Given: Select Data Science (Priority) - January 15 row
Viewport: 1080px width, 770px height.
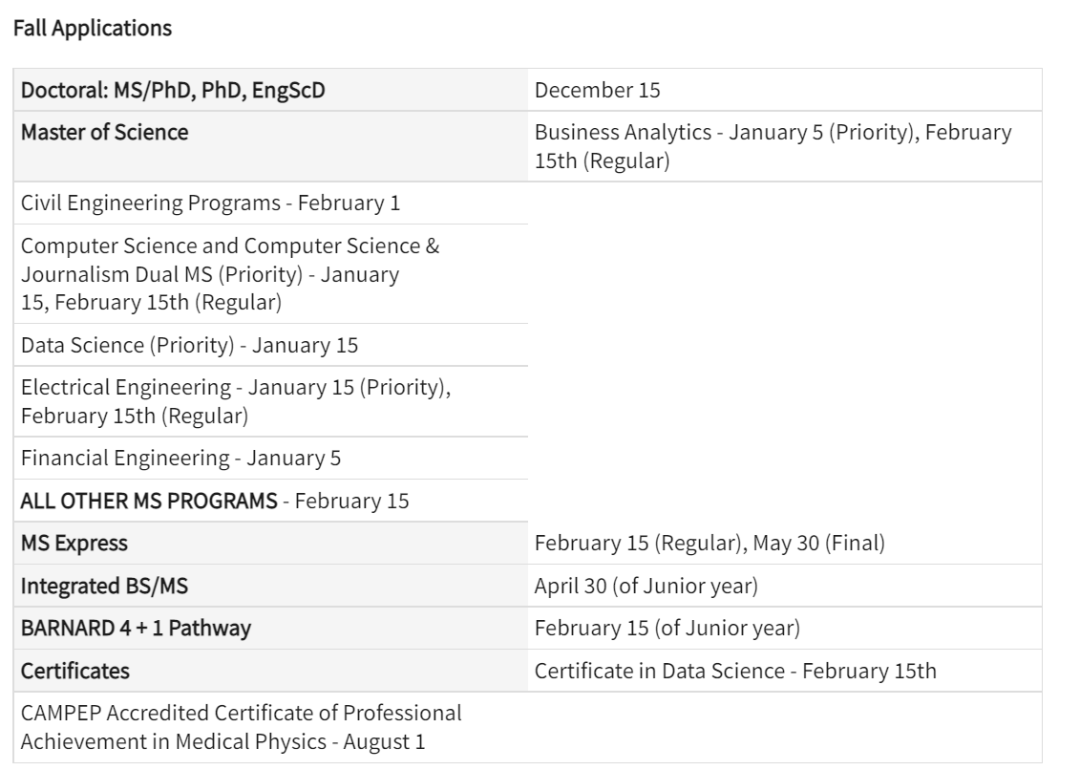Looking at the screenshot, I should (x=189, y=345).
